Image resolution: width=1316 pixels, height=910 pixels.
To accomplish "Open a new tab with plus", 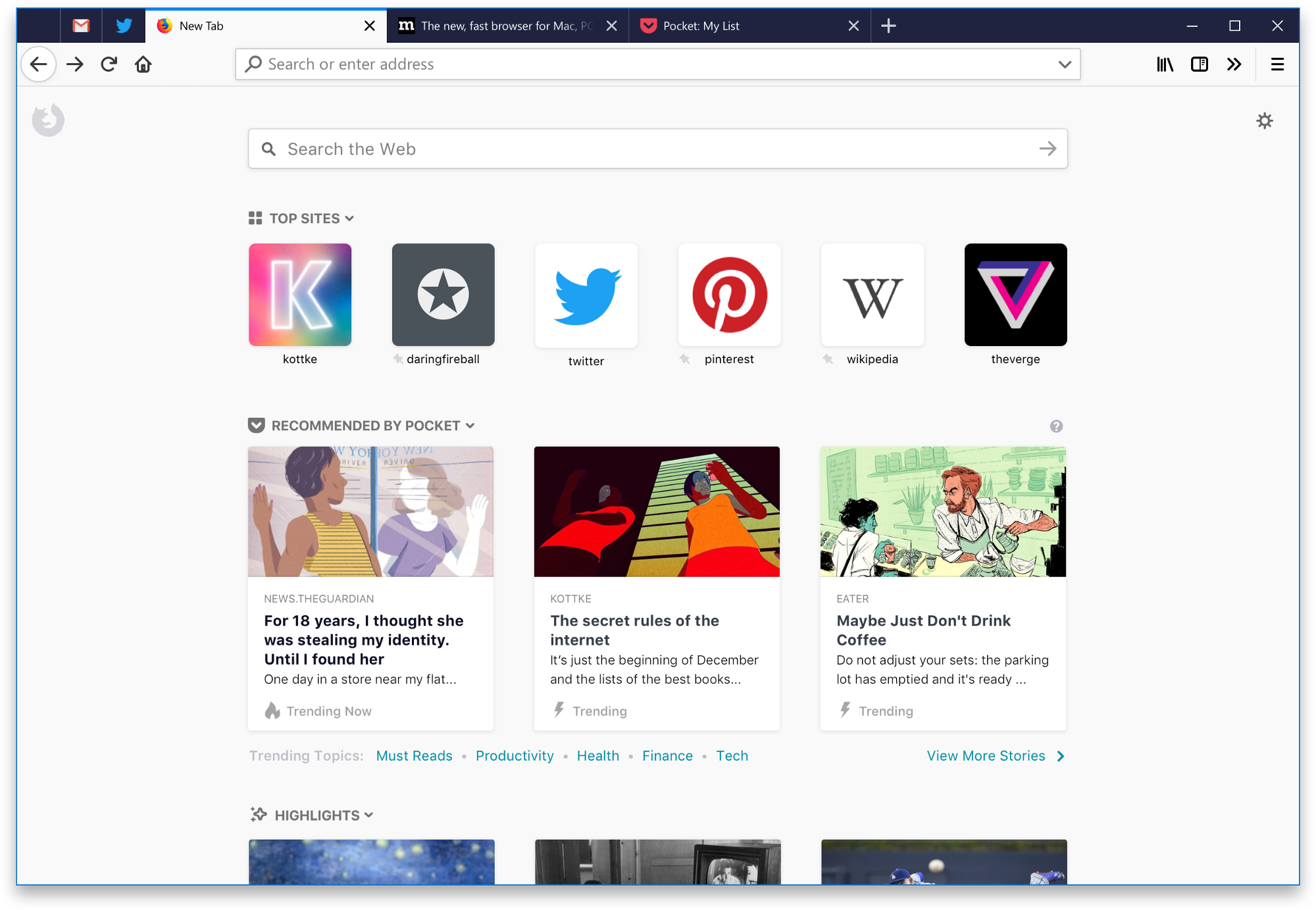I will point(888,26).
